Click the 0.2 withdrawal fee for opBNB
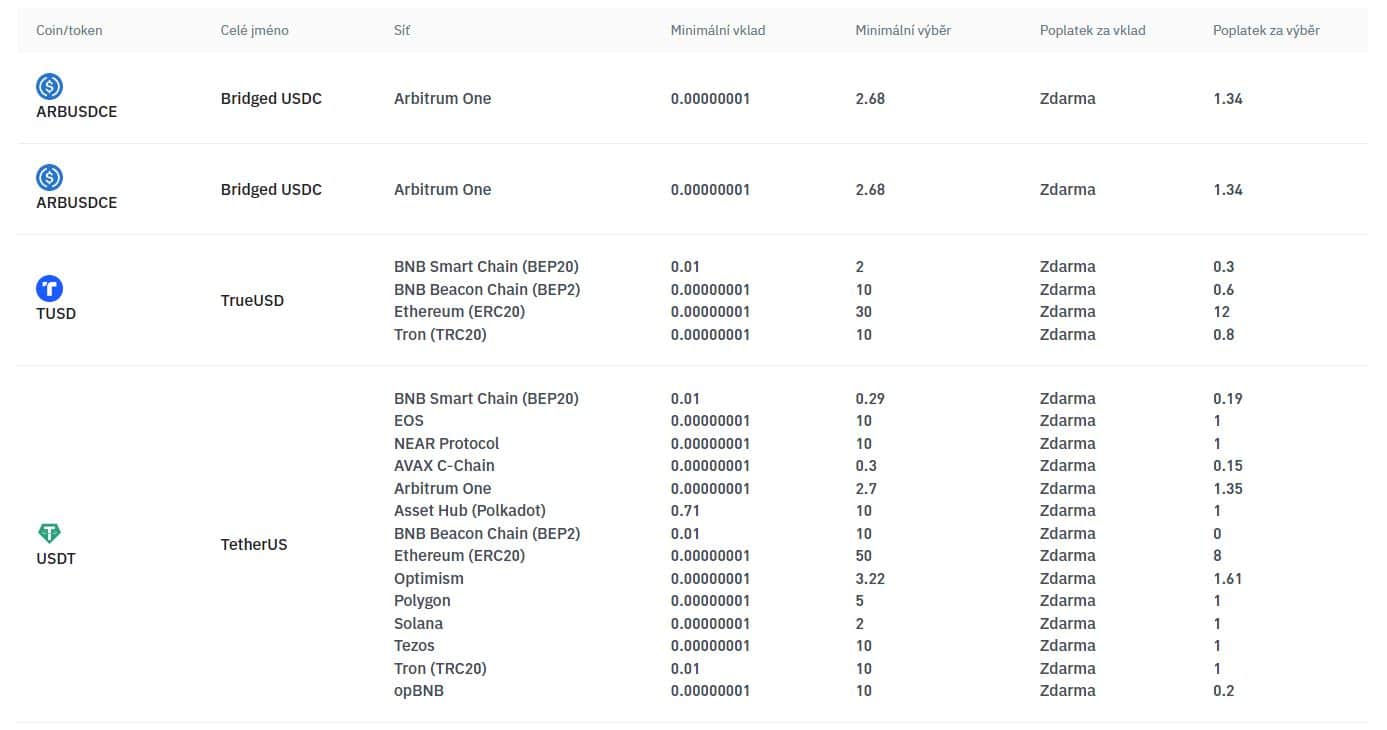The height and width of the screenshot is (730, 1387). tap(1224, 691)
